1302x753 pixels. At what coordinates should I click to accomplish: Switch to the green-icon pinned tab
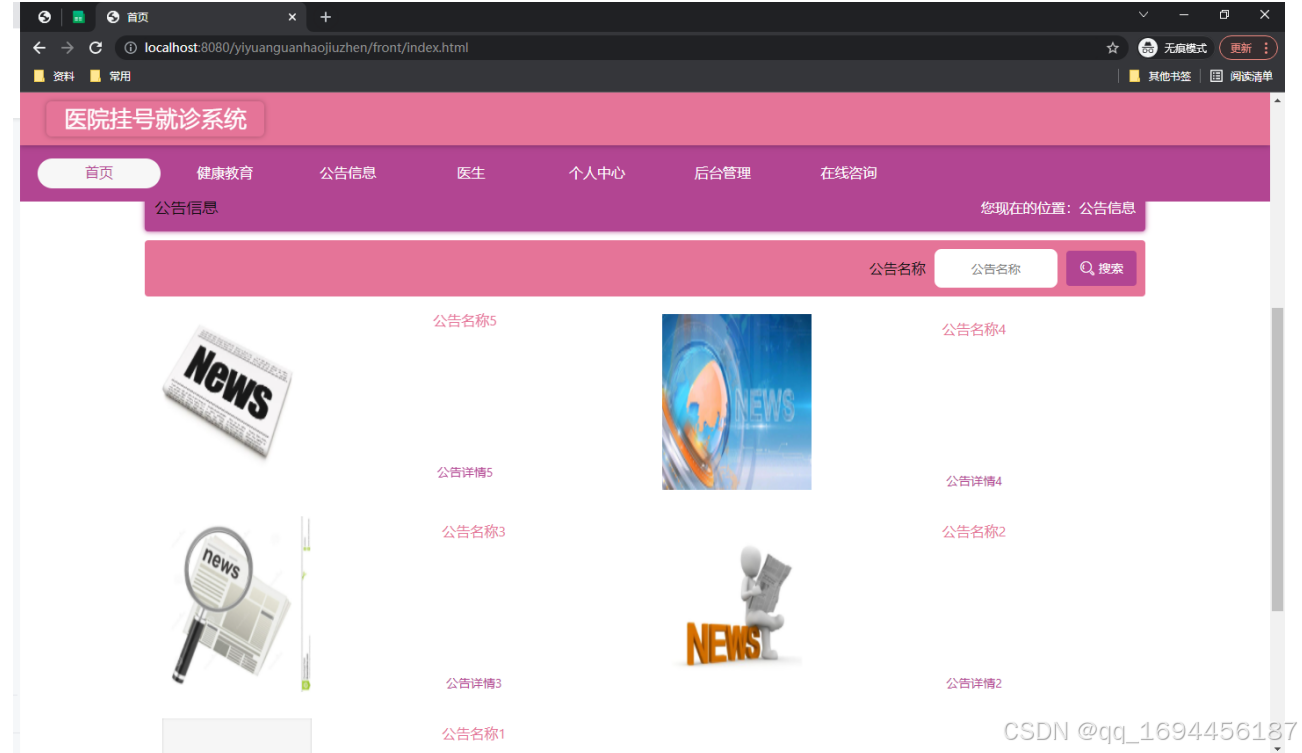pos(78,17)
